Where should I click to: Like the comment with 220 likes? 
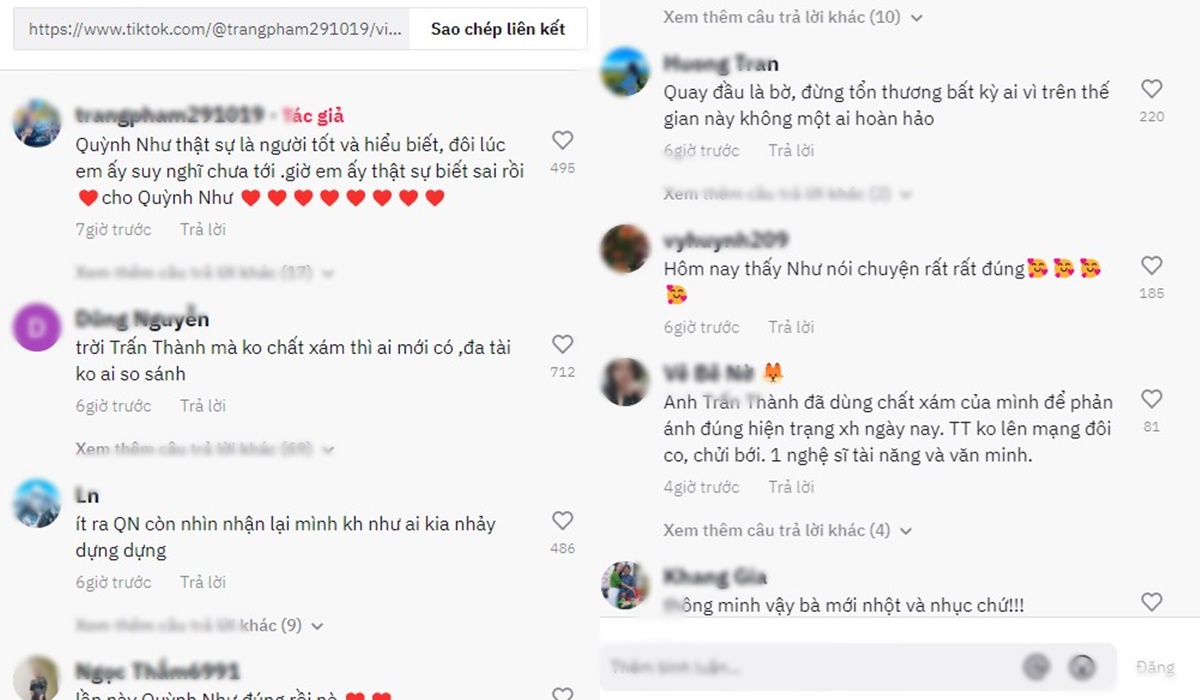[1152, 89]
